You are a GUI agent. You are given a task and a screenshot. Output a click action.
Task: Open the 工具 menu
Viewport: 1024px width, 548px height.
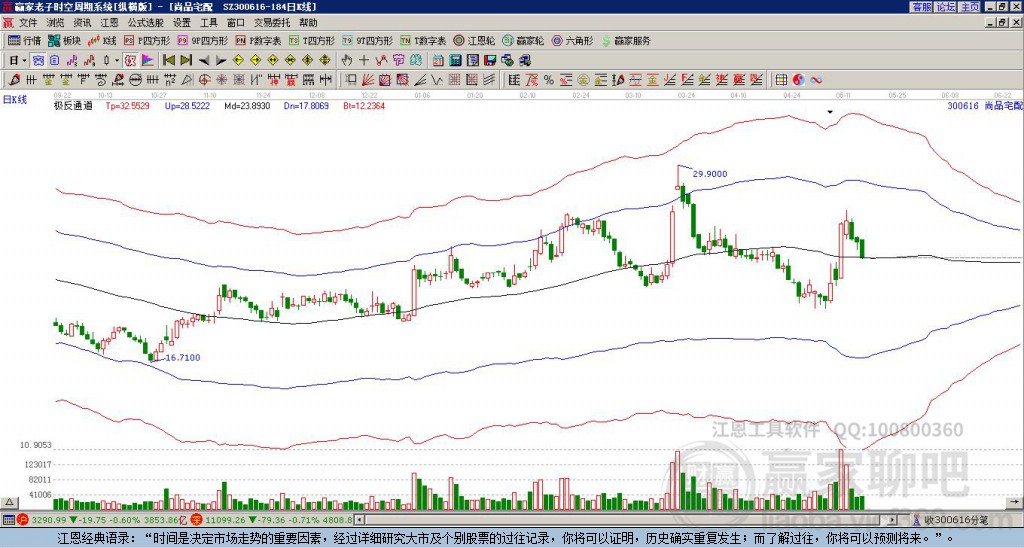(x=208, y=23)
